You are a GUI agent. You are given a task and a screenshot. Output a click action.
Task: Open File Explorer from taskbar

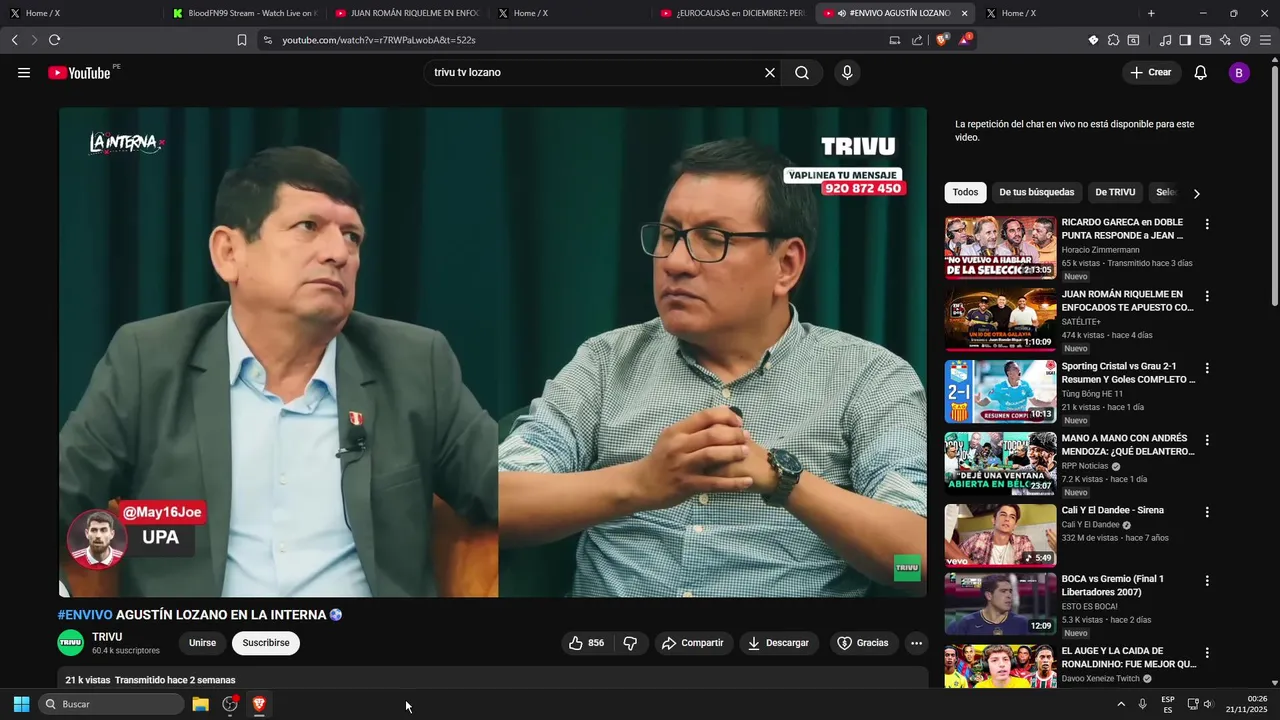(200, 704)
